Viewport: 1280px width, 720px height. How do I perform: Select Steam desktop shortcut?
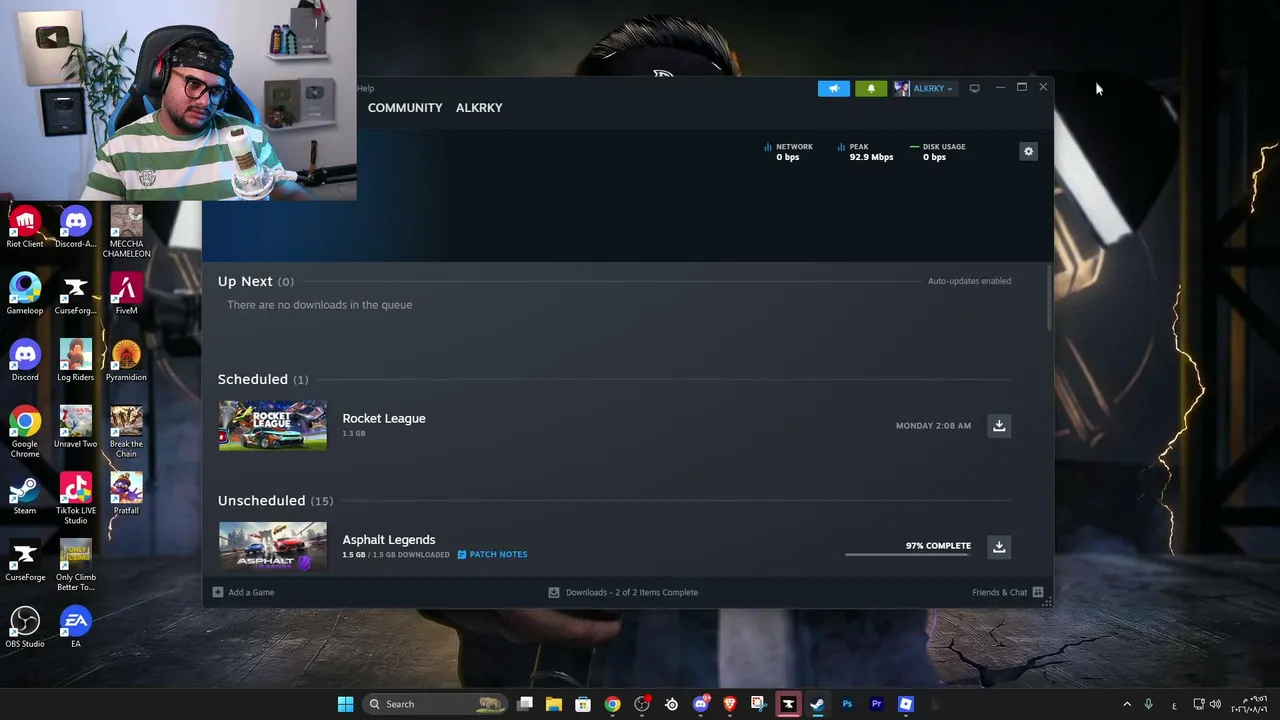coord(25,495)
